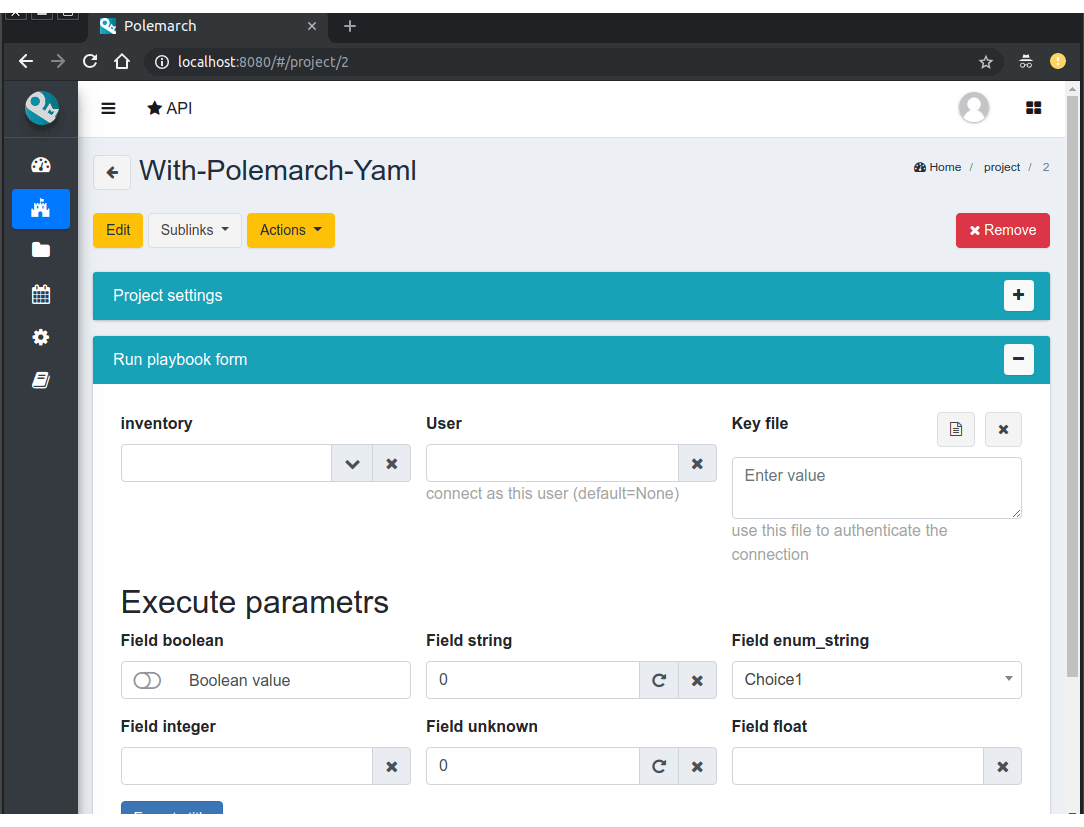The image size is (1084, 827).
Task: Open the folder icon in the sidebar
Action: [x=41, y=250]
